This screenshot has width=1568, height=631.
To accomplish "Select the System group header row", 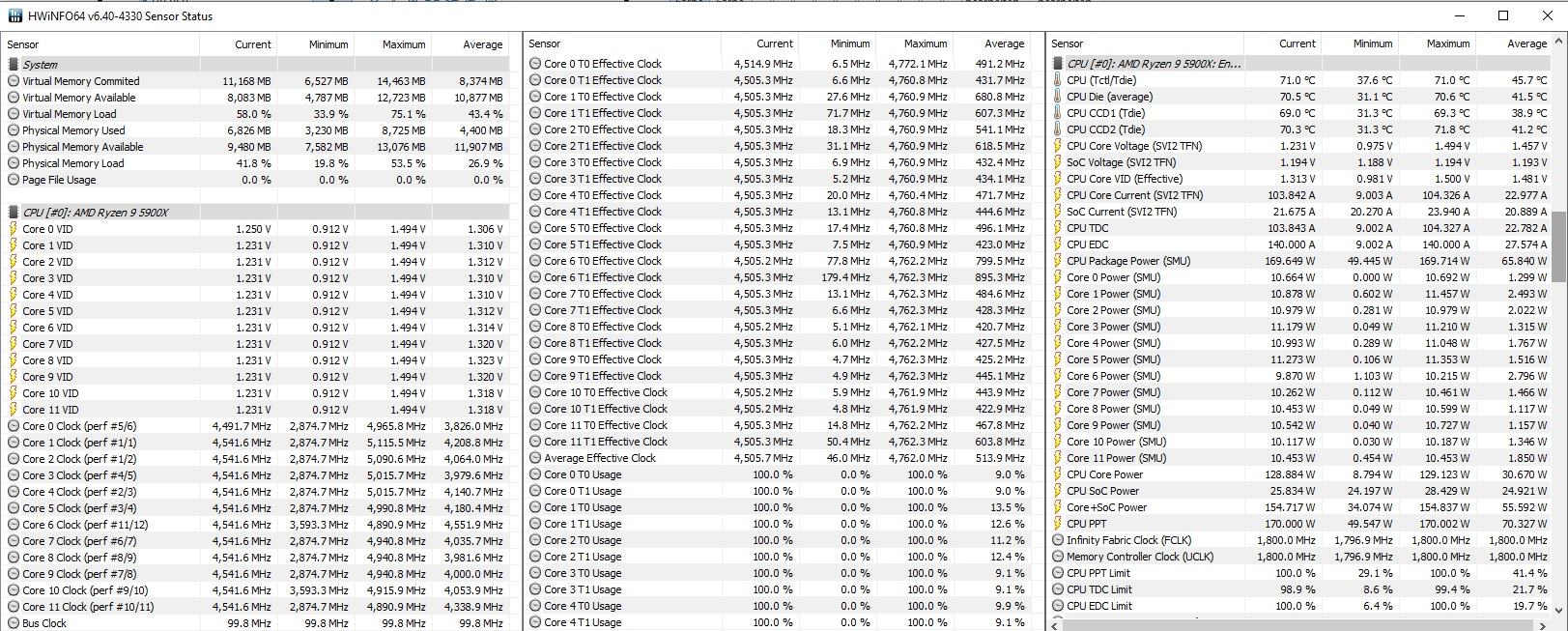I will coord(256,65).
